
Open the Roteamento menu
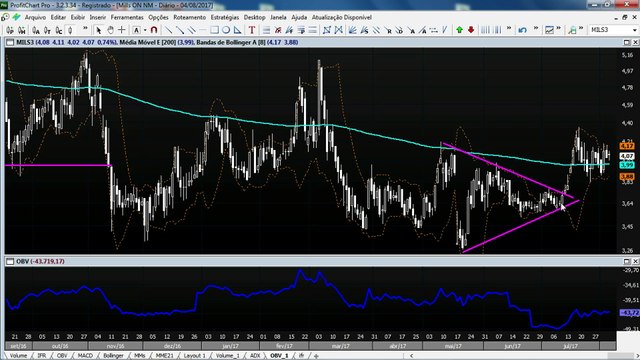pos(189,18)
